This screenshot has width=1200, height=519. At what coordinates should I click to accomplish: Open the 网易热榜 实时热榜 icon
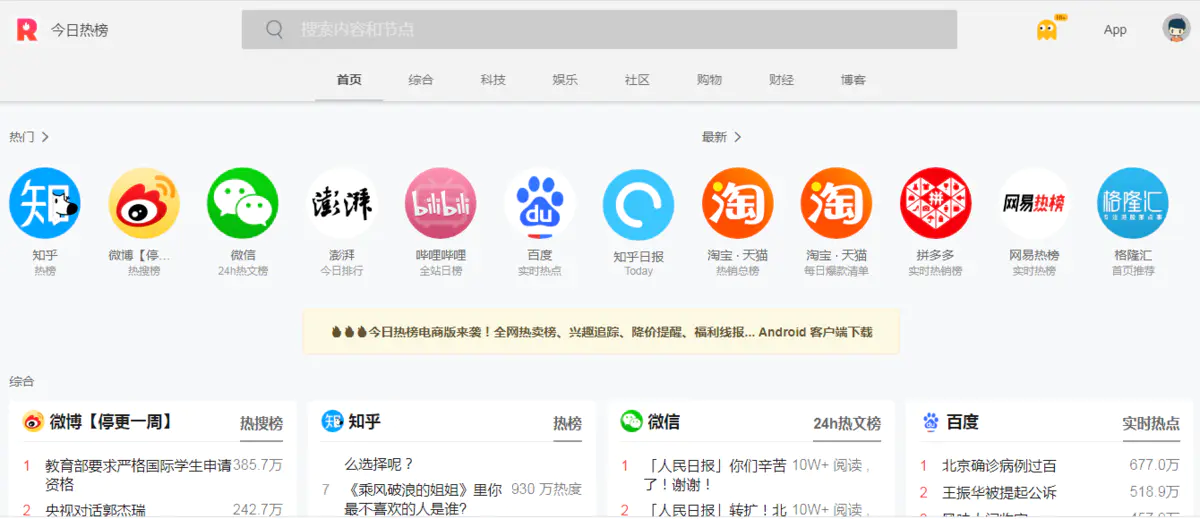click(1035, 203)
